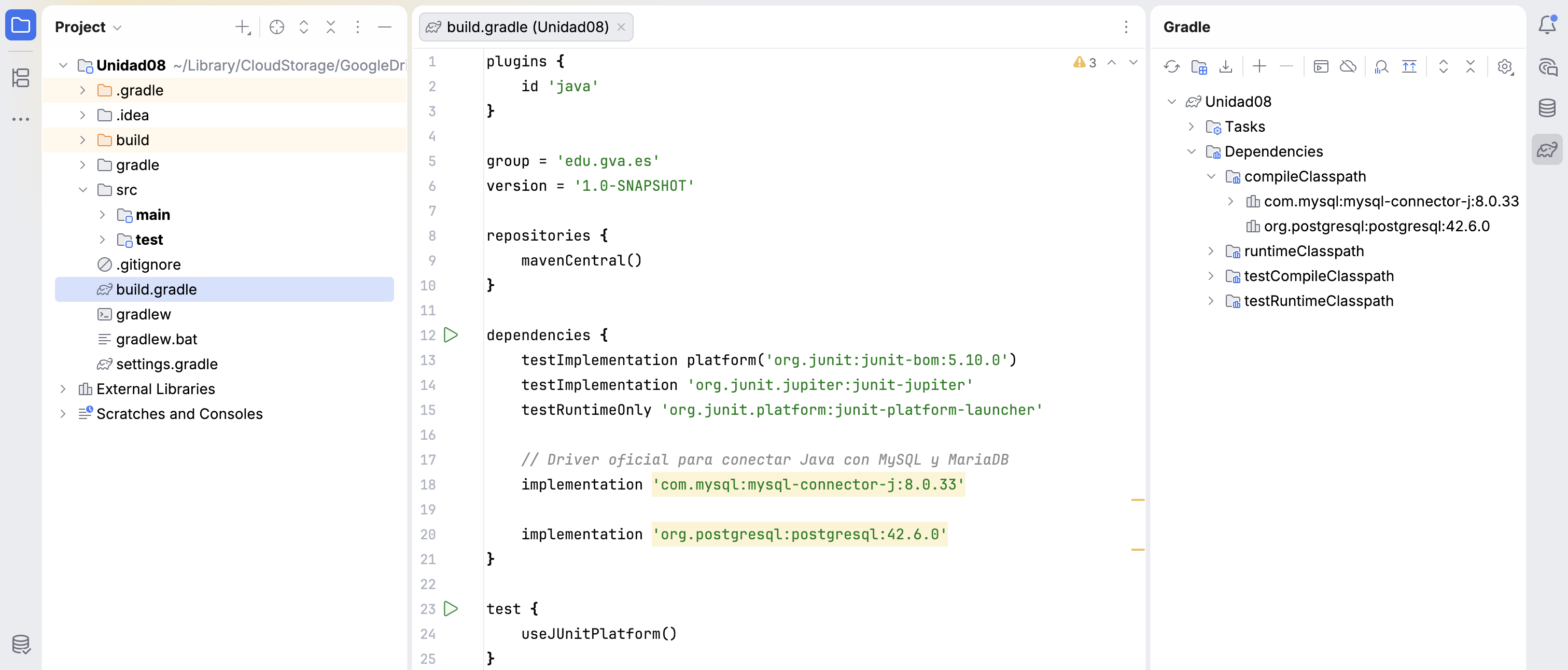Image resolution: width=1568 pixels, height=670 pixels.
Task: Open Project panel options menu
Action: 357,27
